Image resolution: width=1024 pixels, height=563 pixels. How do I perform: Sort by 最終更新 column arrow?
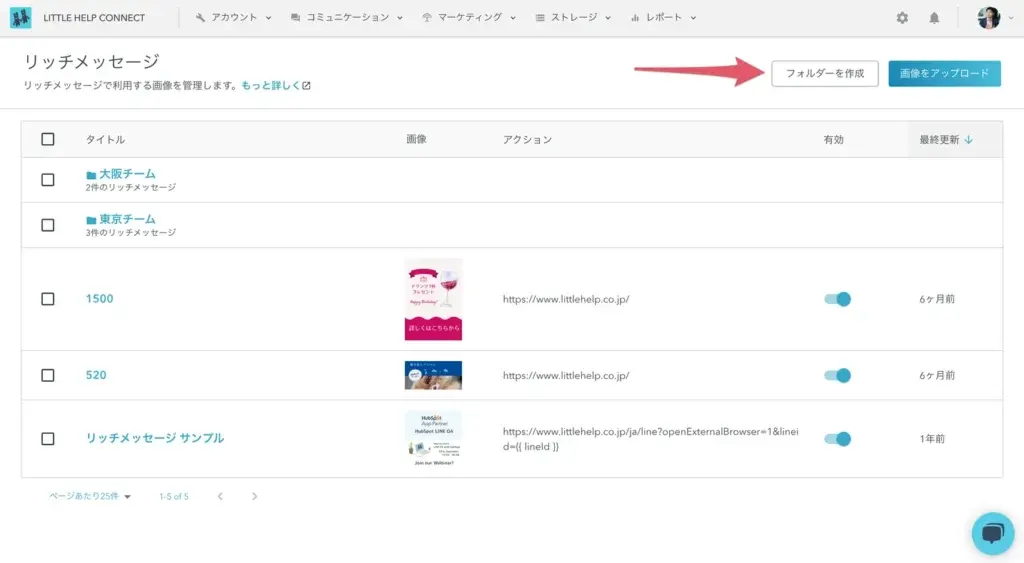pyautogui.click(x=968, y=140)
